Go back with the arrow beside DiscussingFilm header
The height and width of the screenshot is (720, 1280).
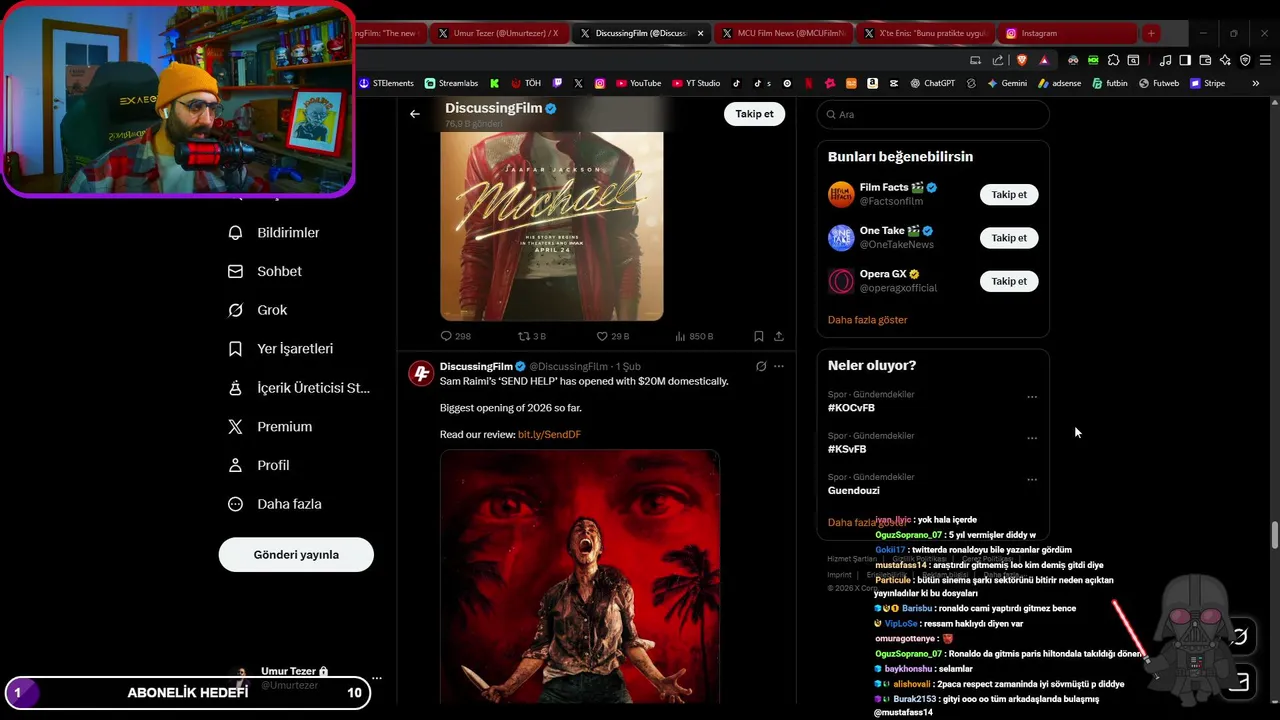pos(415,114)
